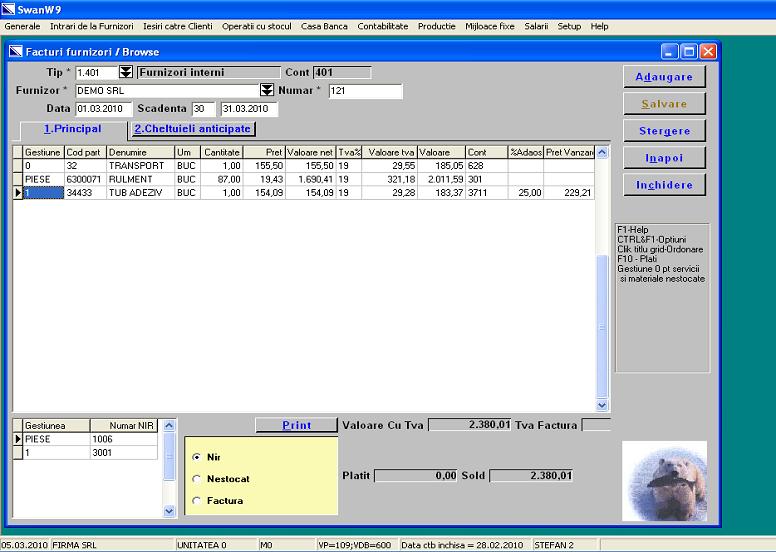Screen dimensions: 776x552
Task: Select the Factura radio option
Action: (x=196, y=500)
